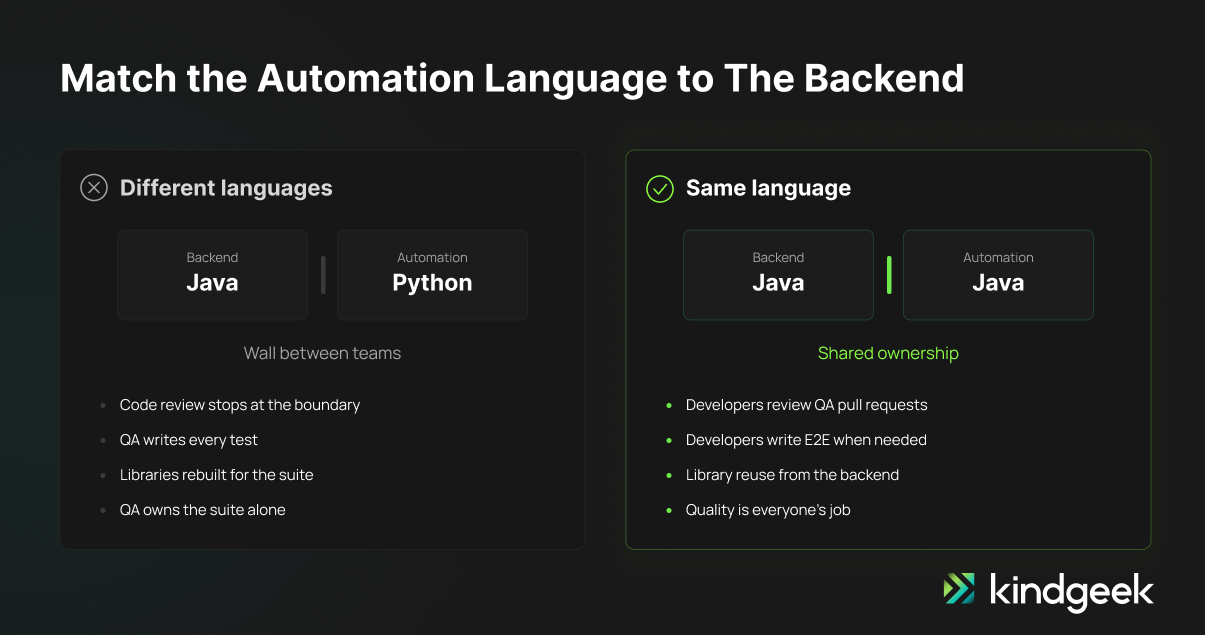Click Developers review QA pull requests

807,405
